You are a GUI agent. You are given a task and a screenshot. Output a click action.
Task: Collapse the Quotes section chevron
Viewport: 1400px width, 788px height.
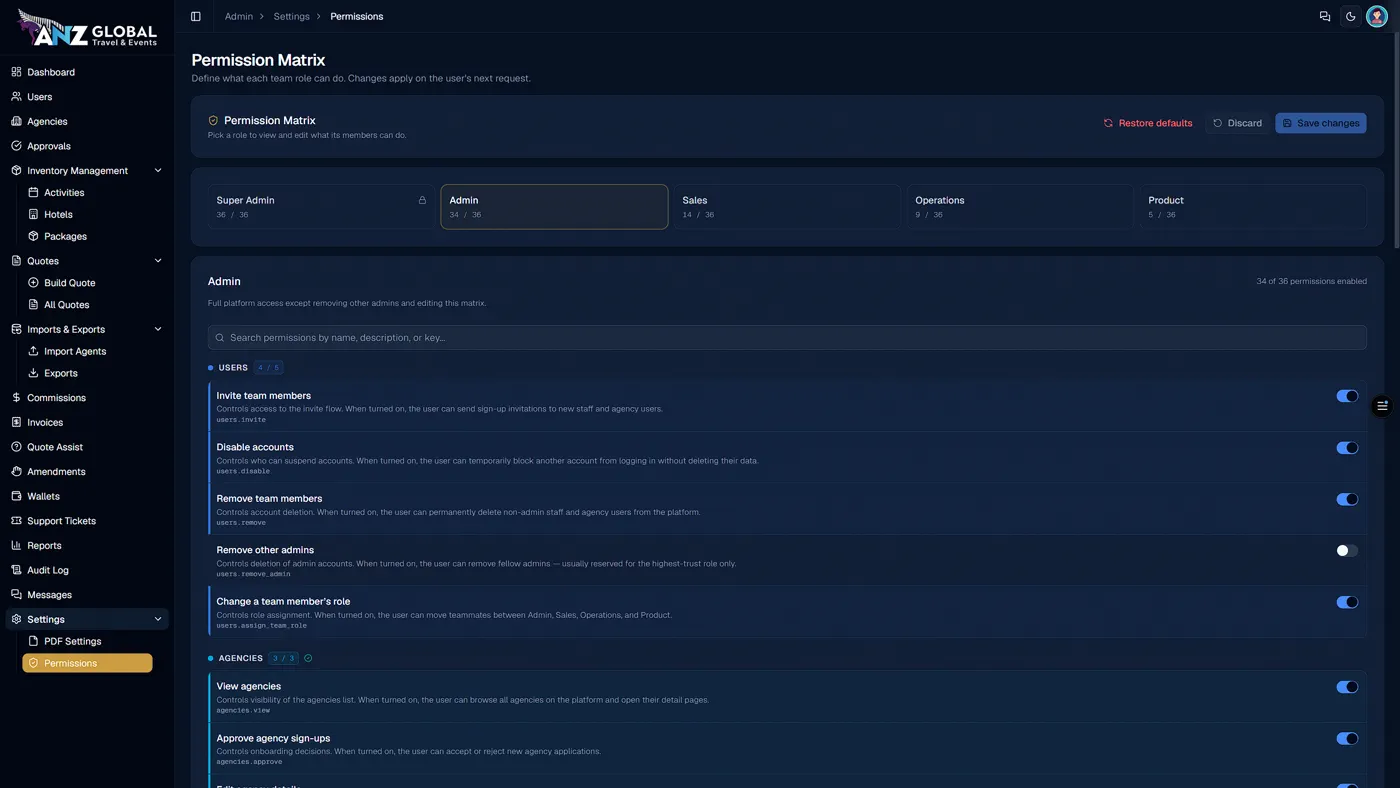[x=158, y=261]
